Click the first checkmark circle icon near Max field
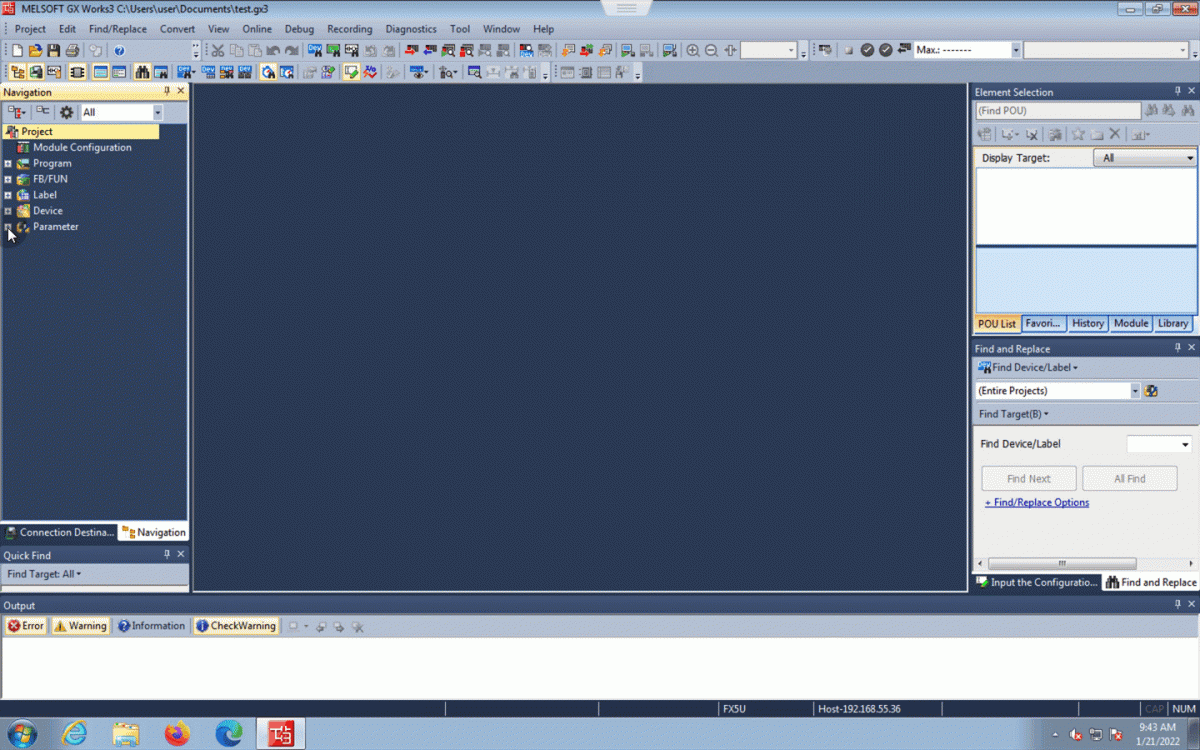The image size is (1200, 750). (x=867, y=50)
